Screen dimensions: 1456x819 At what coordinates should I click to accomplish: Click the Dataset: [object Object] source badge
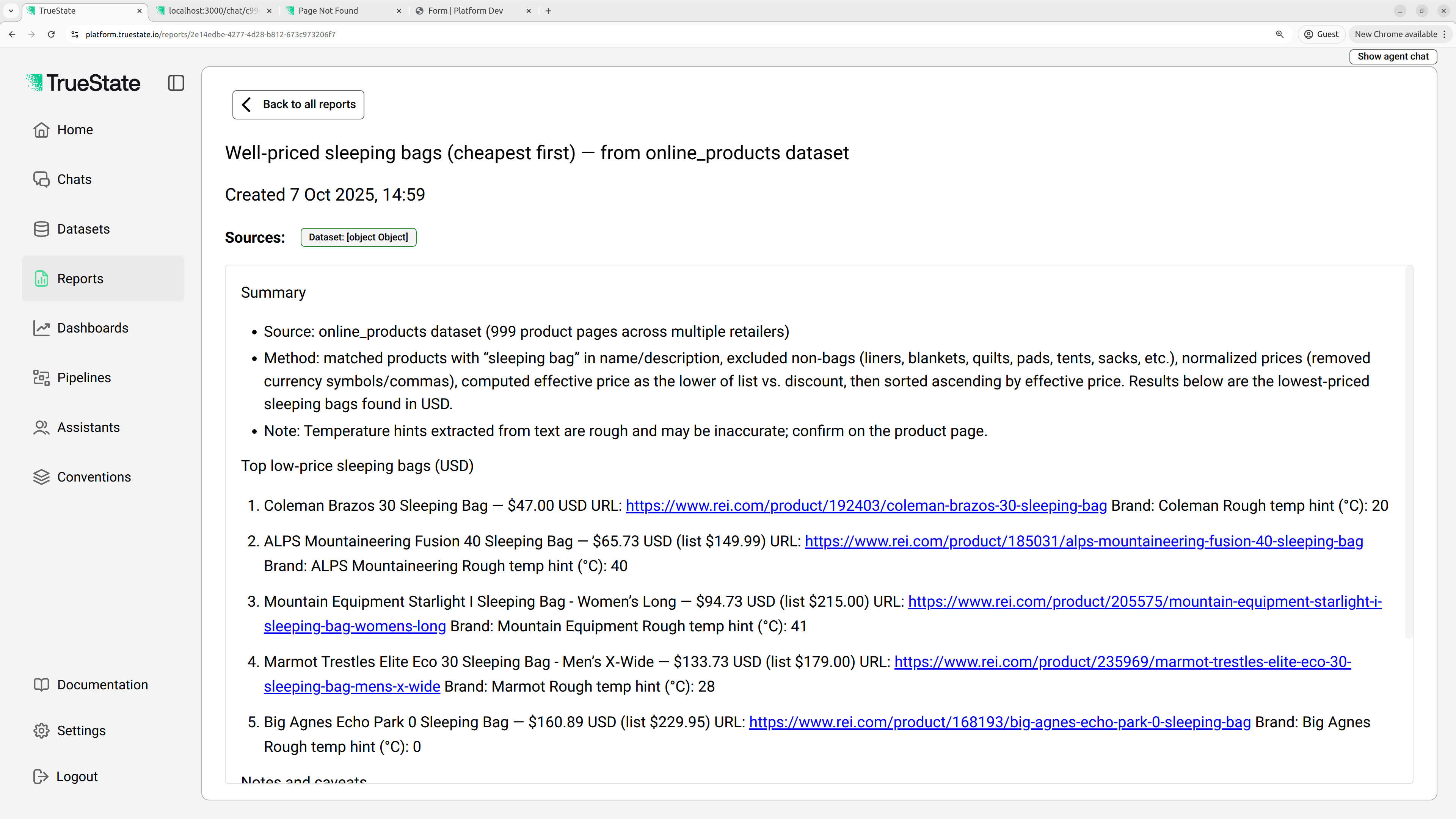pyautogui.click(x=358, y=237)
